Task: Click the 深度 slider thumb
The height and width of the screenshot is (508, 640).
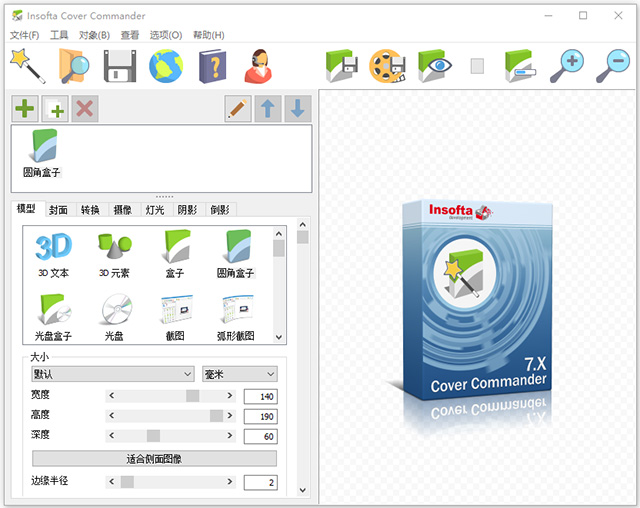Action: (x=153, y=436)
